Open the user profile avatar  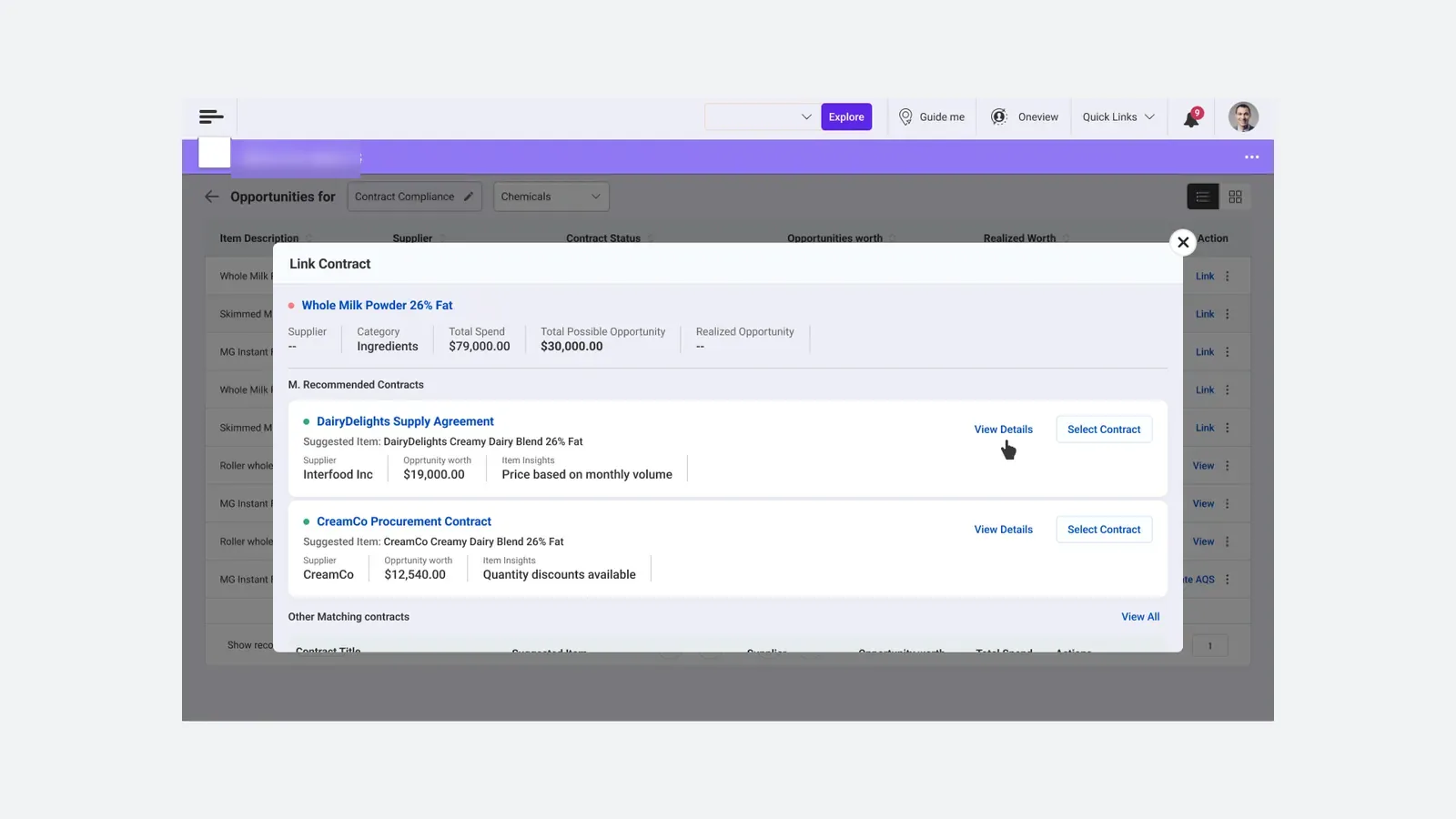point(1243,116)
